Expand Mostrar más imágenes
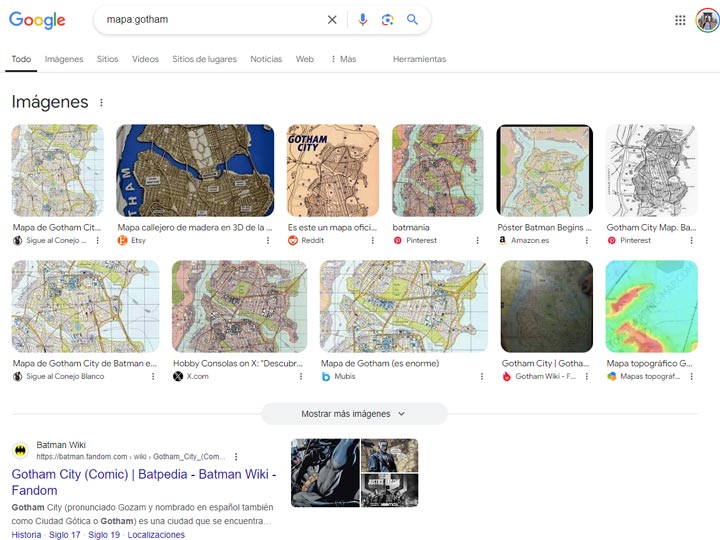Image resolution: width=720 pixels, height=540 pixels. (354, 414)
